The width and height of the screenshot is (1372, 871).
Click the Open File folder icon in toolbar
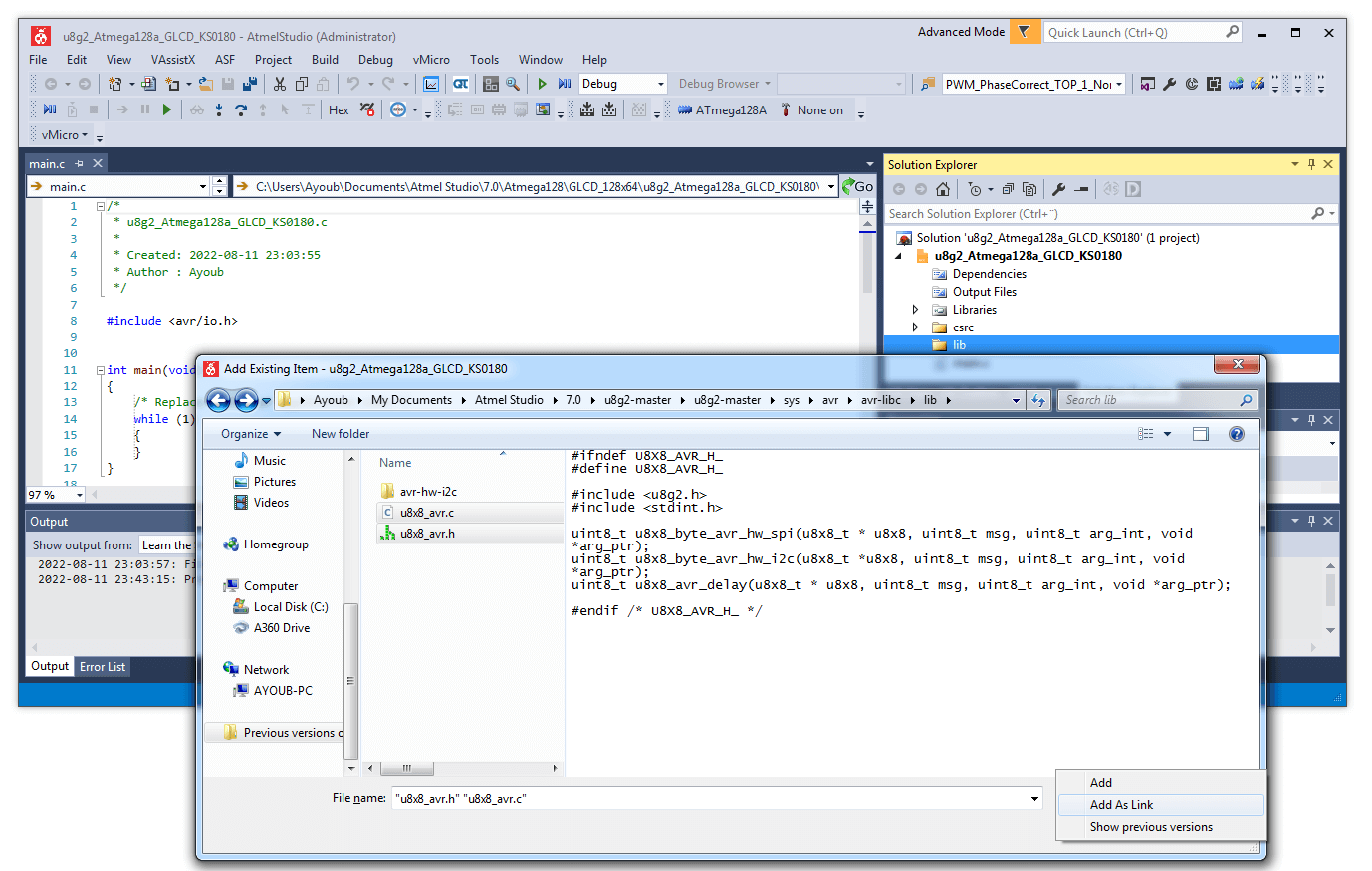point(206,84)
